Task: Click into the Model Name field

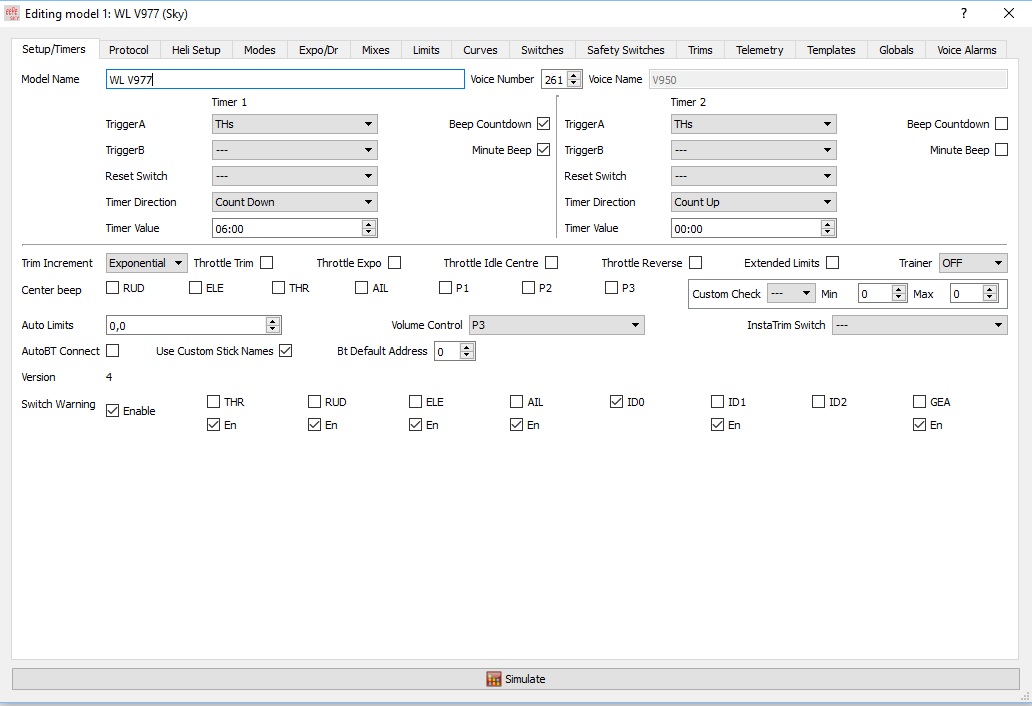Action: click(x=285, y=80)
